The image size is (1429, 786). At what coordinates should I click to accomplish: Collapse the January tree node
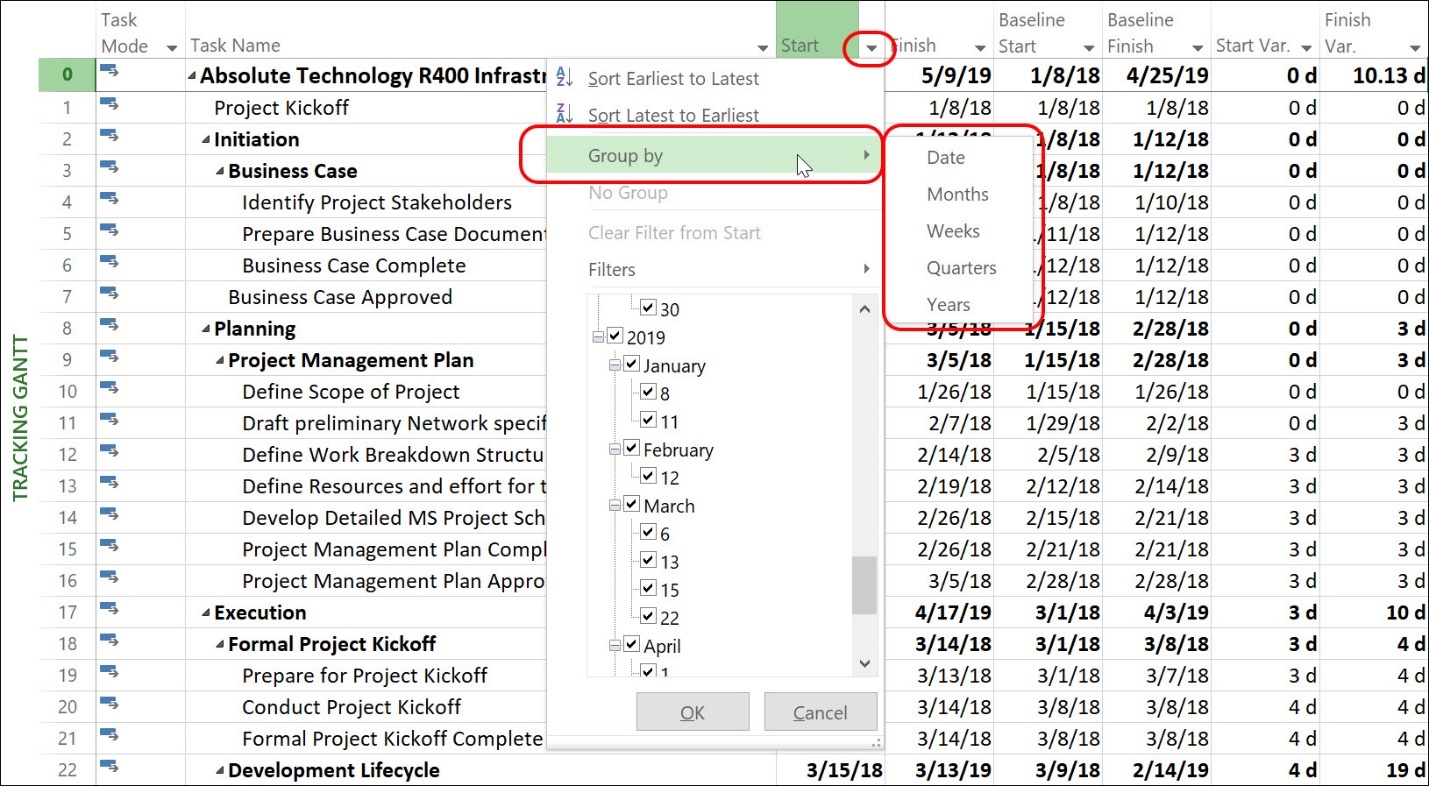click(614, 365)
